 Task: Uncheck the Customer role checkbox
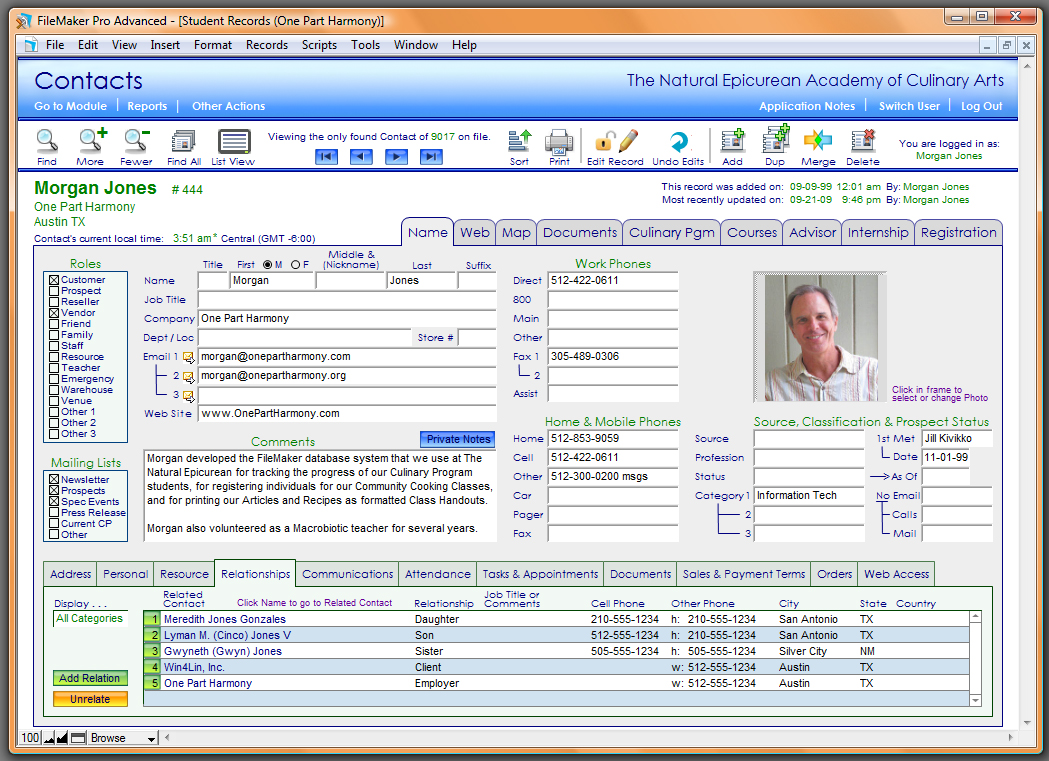[54, 280]
